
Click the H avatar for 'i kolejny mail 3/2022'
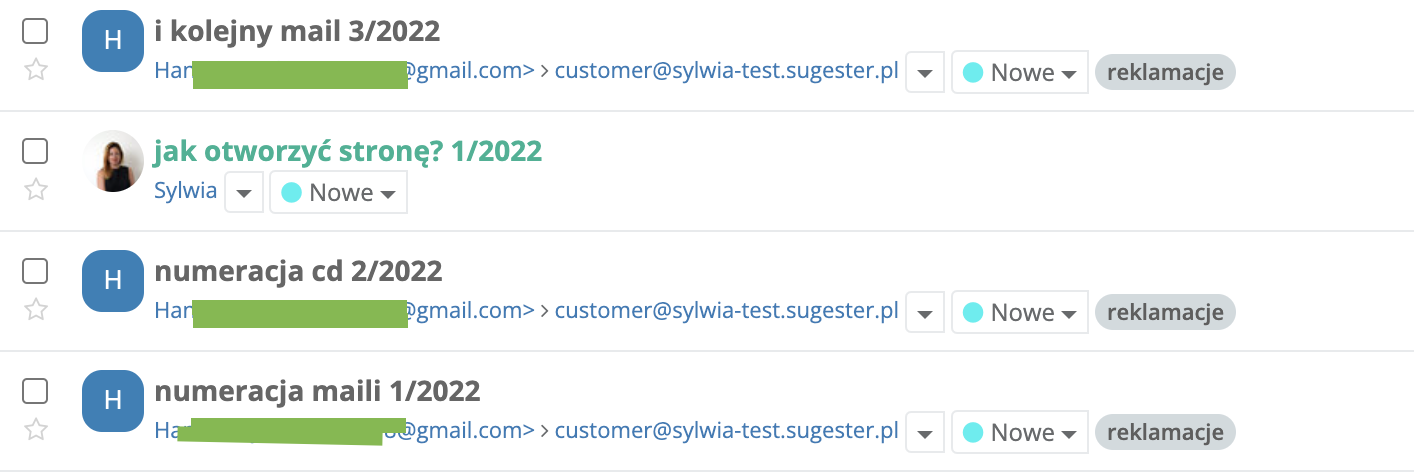tap(113, 41)
